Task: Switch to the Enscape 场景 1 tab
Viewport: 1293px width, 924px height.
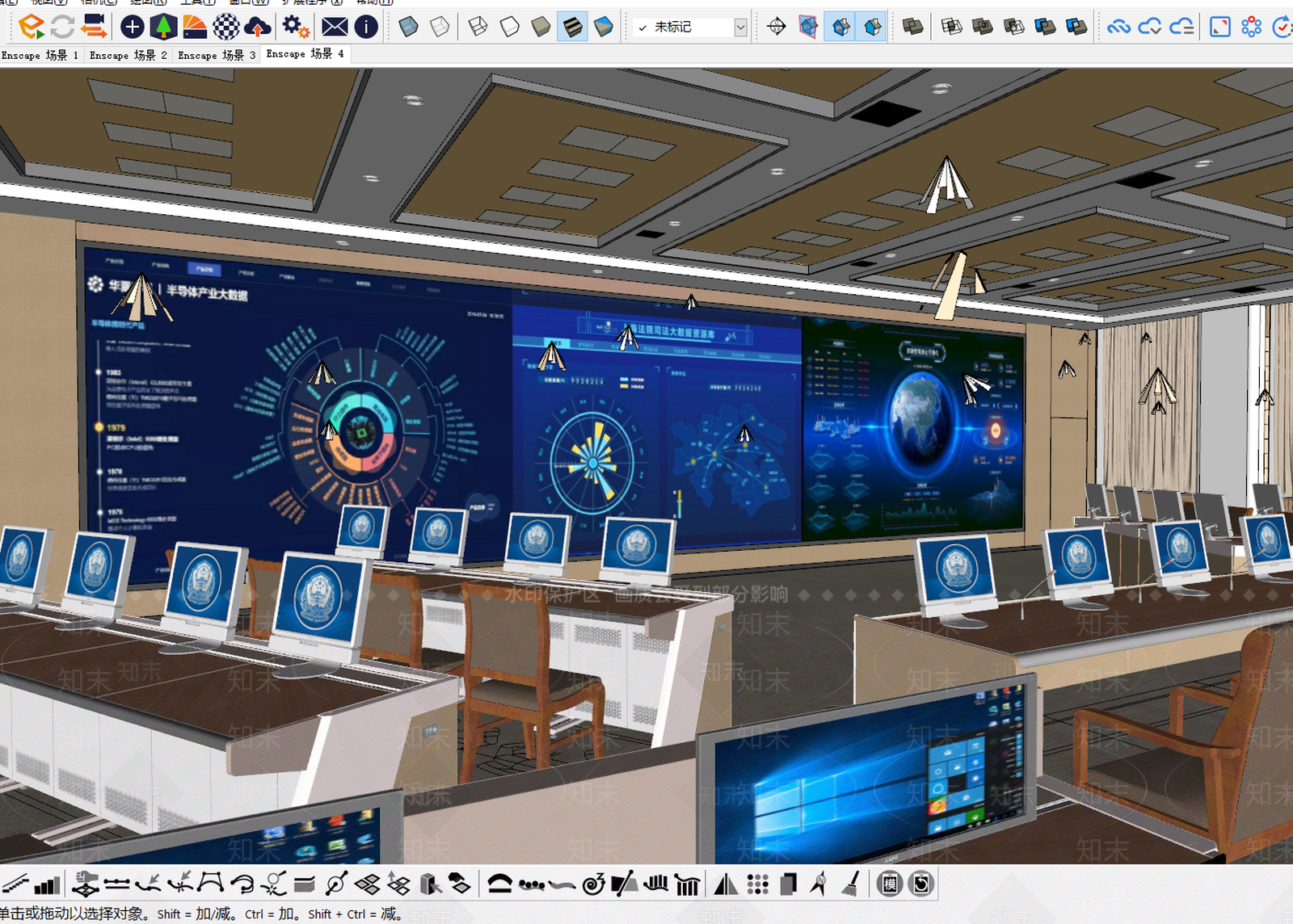Action: [x=40, y=55]
